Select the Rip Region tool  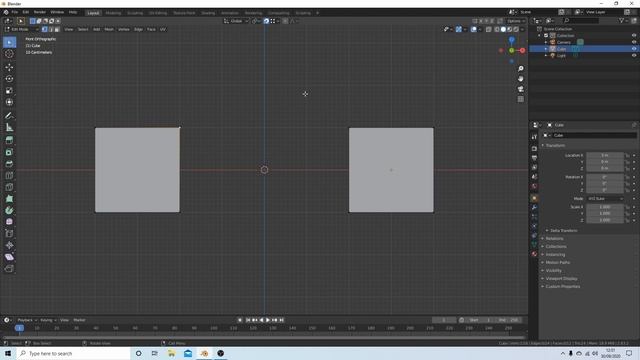[9, 268]
